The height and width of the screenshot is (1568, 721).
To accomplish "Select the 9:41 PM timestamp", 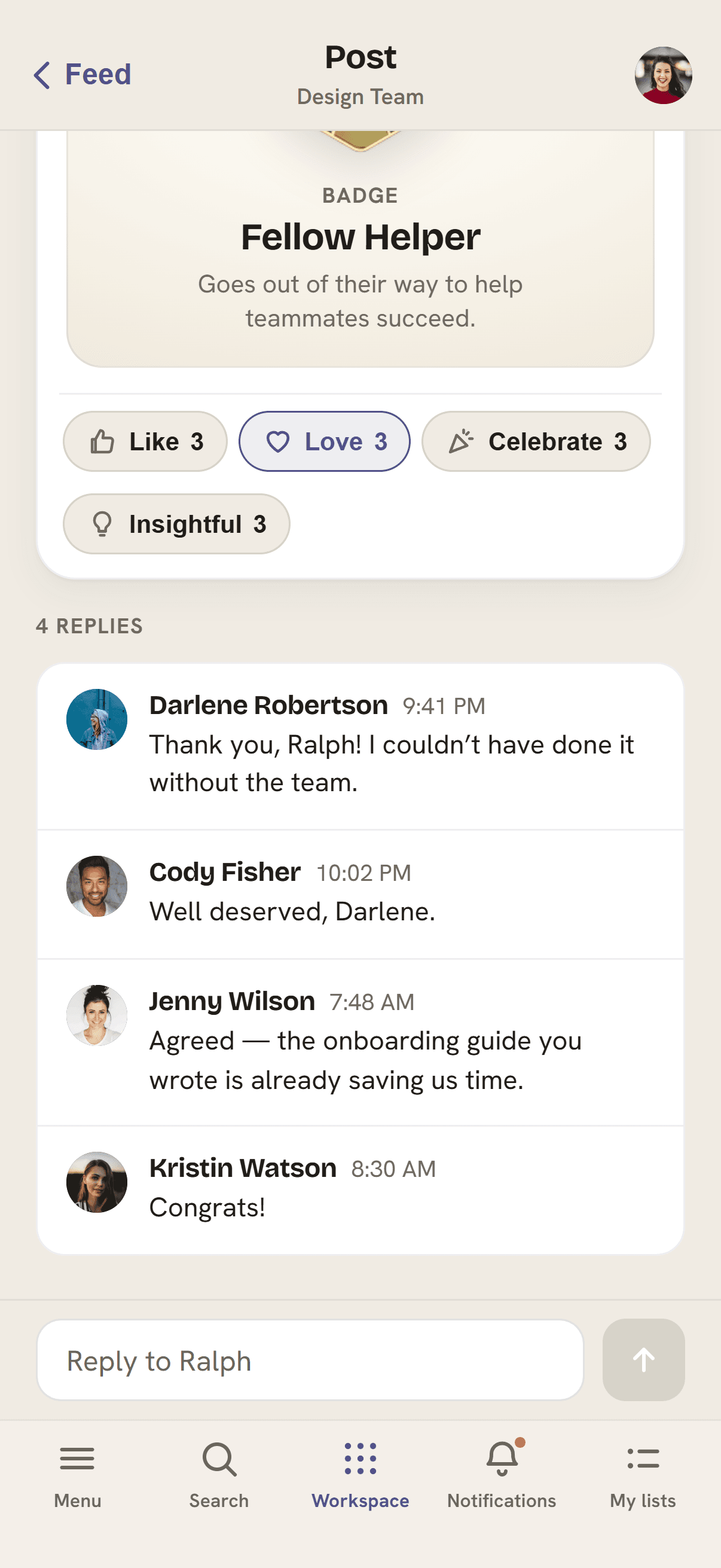I will point(444,706).
